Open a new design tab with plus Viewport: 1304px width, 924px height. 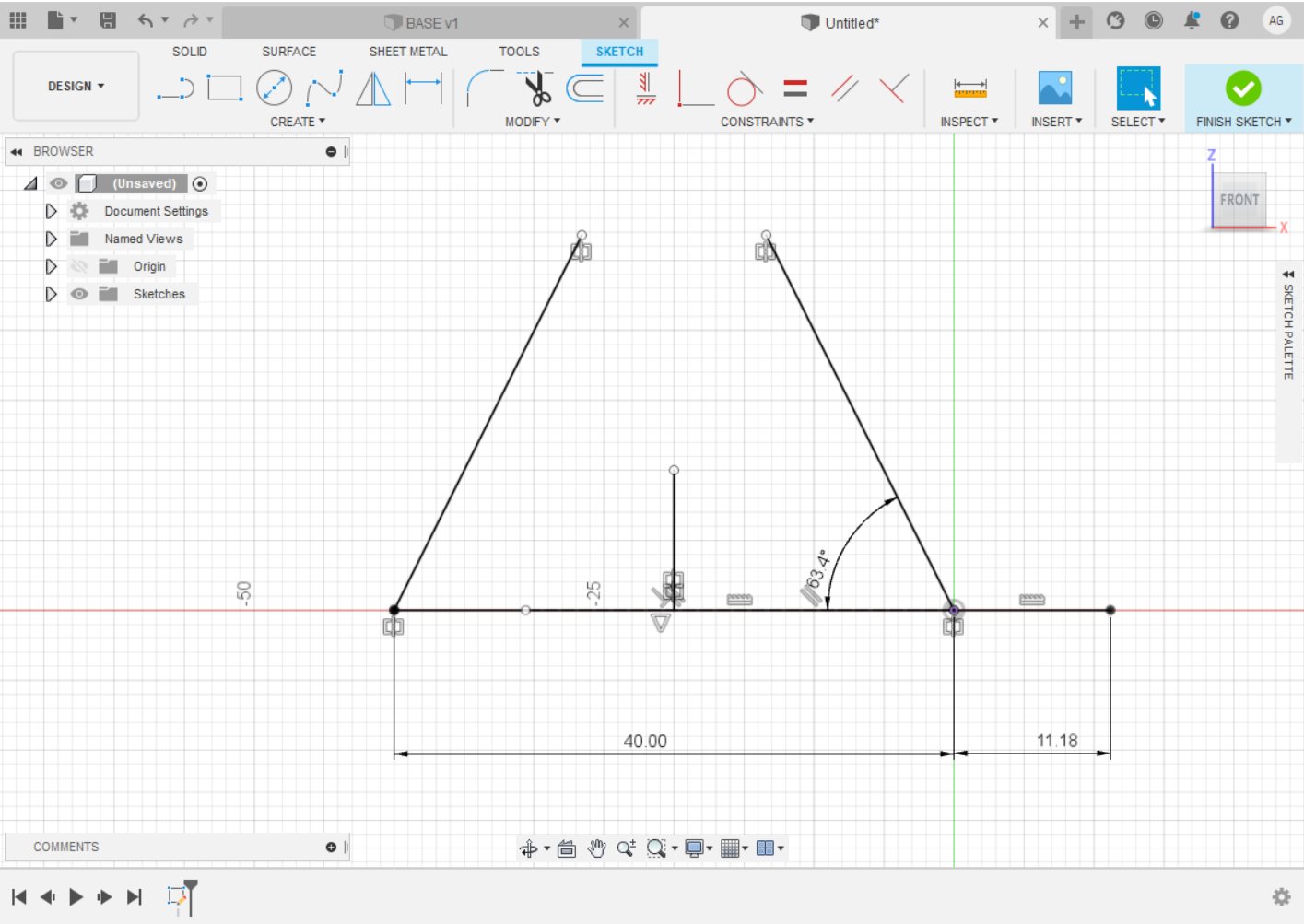(1076, 21)
